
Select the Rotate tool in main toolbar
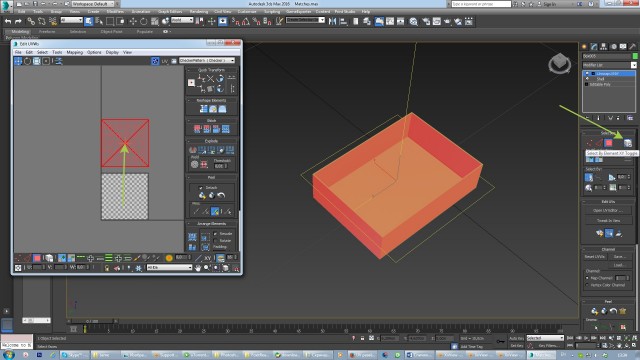(144, 21)
